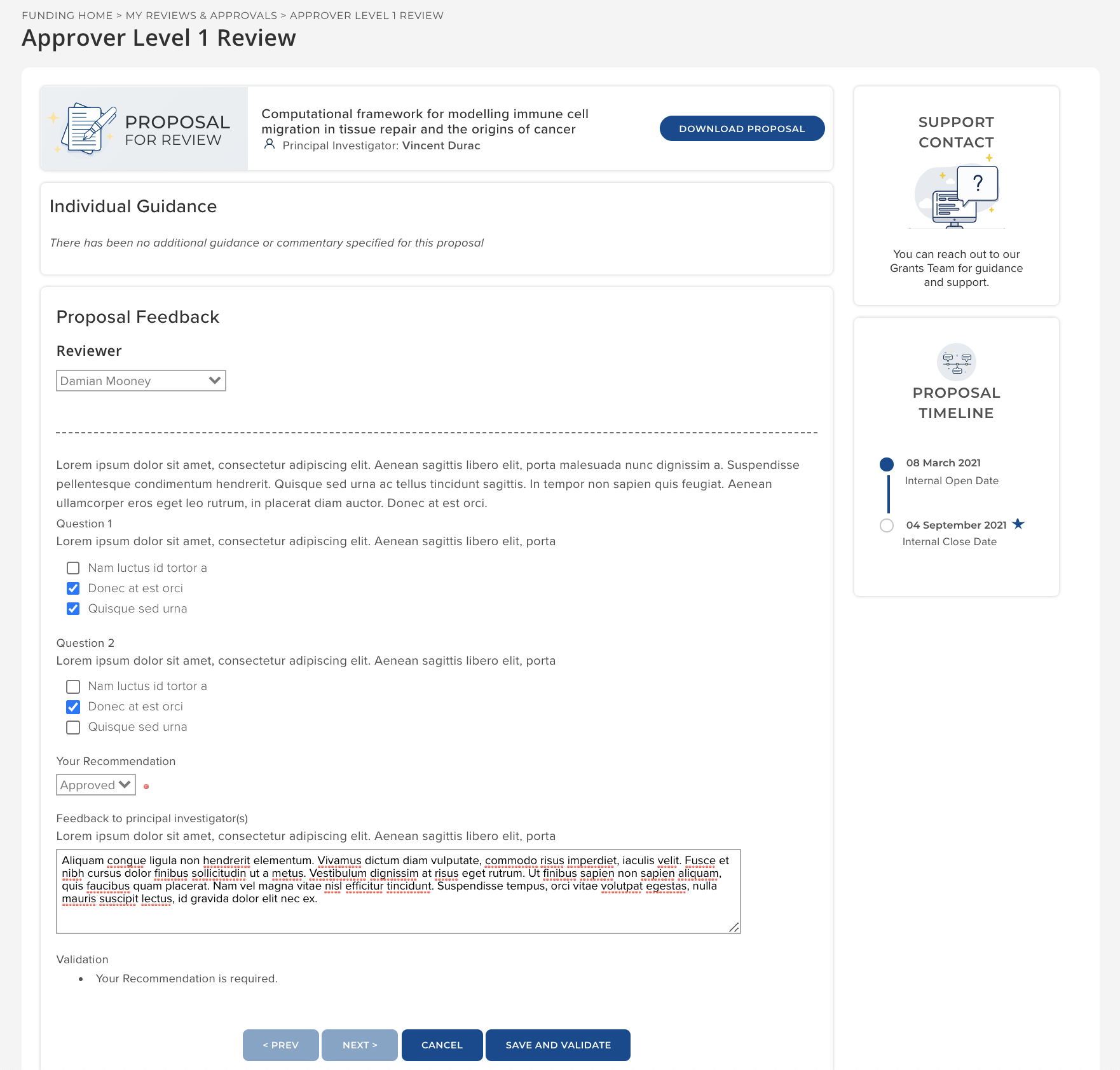
Task: Click the proposal title text about immune cell migration
Action: (425, 121)
